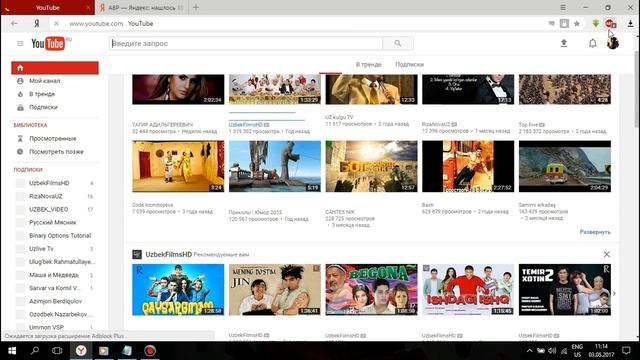The width and height of the screenshot is (640, 360).
Task: Switch to the В тренде tab
Action: pos(368,64)
